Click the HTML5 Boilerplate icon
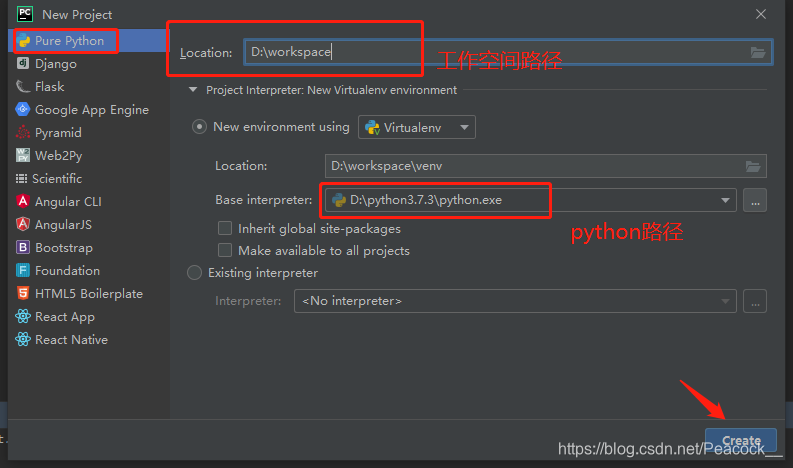Screen dimensions: 793x468 (23, 293)
